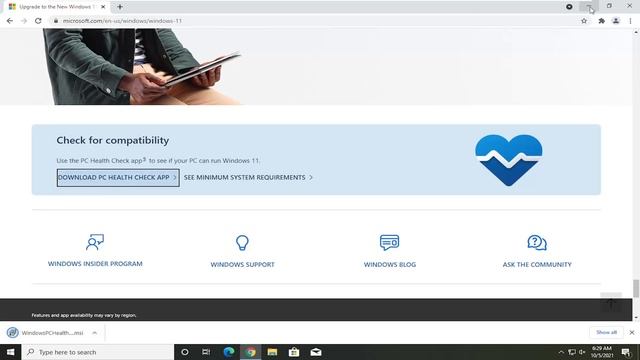Expand the download item options arrow
640x360 pixels.
[x=95, y=333]
